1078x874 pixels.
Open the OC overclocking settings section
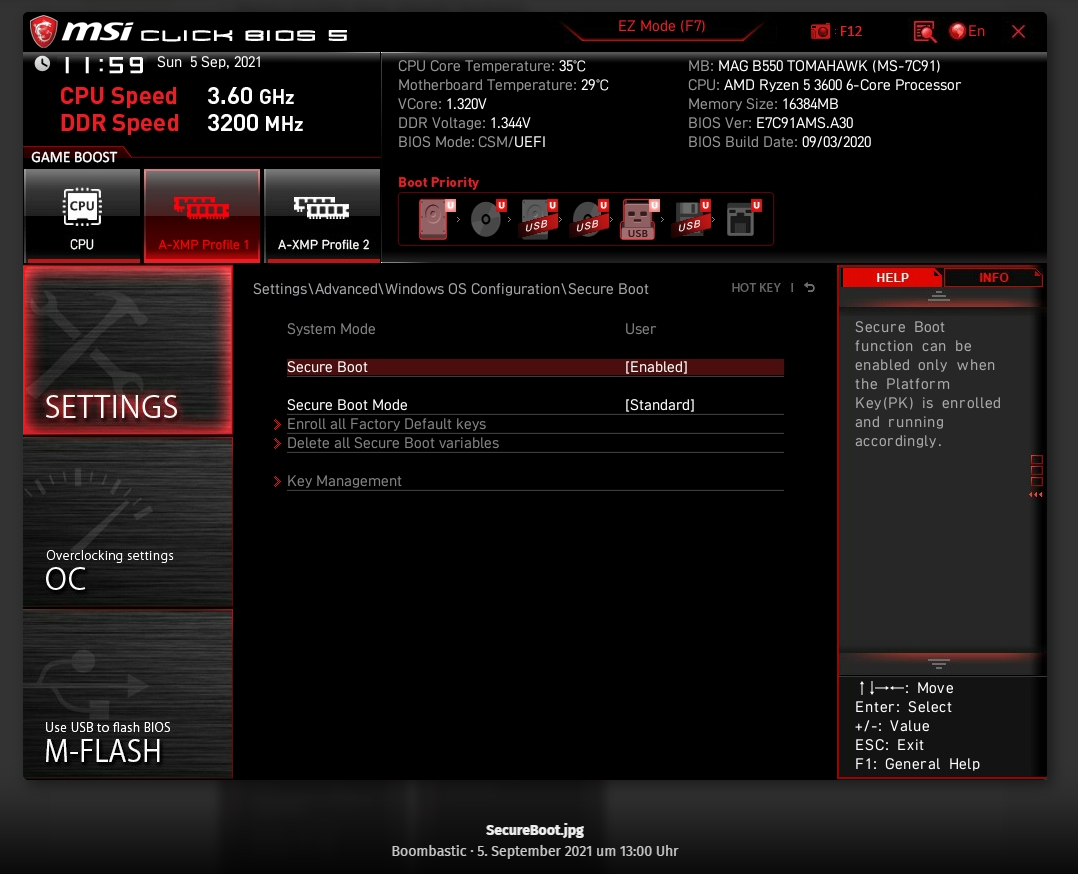coord(128,523)
